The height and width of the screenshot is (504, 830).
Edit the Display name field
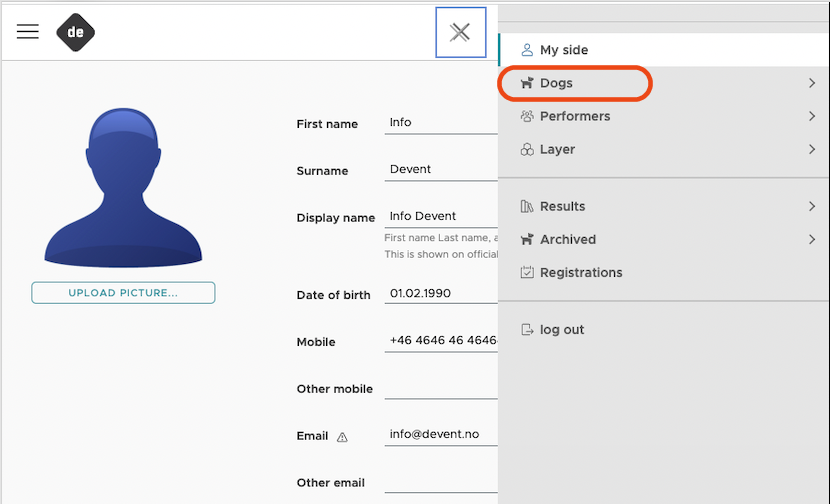pos(441,217)
